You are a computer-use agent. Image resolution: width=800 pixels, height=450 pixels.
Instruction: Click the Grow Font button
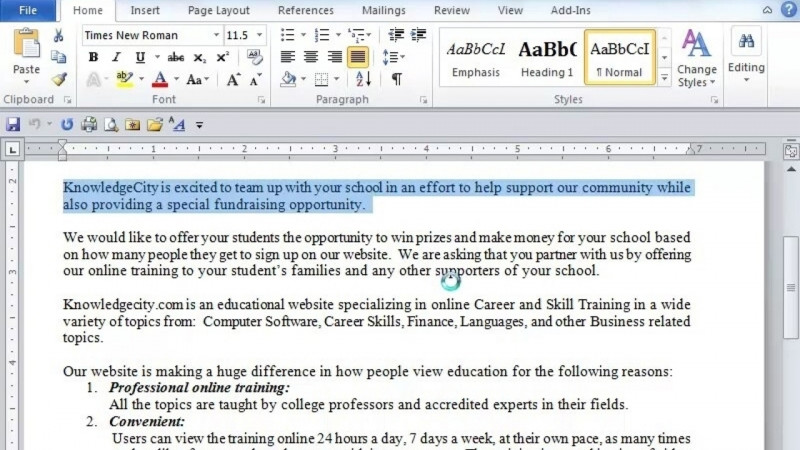233,80
